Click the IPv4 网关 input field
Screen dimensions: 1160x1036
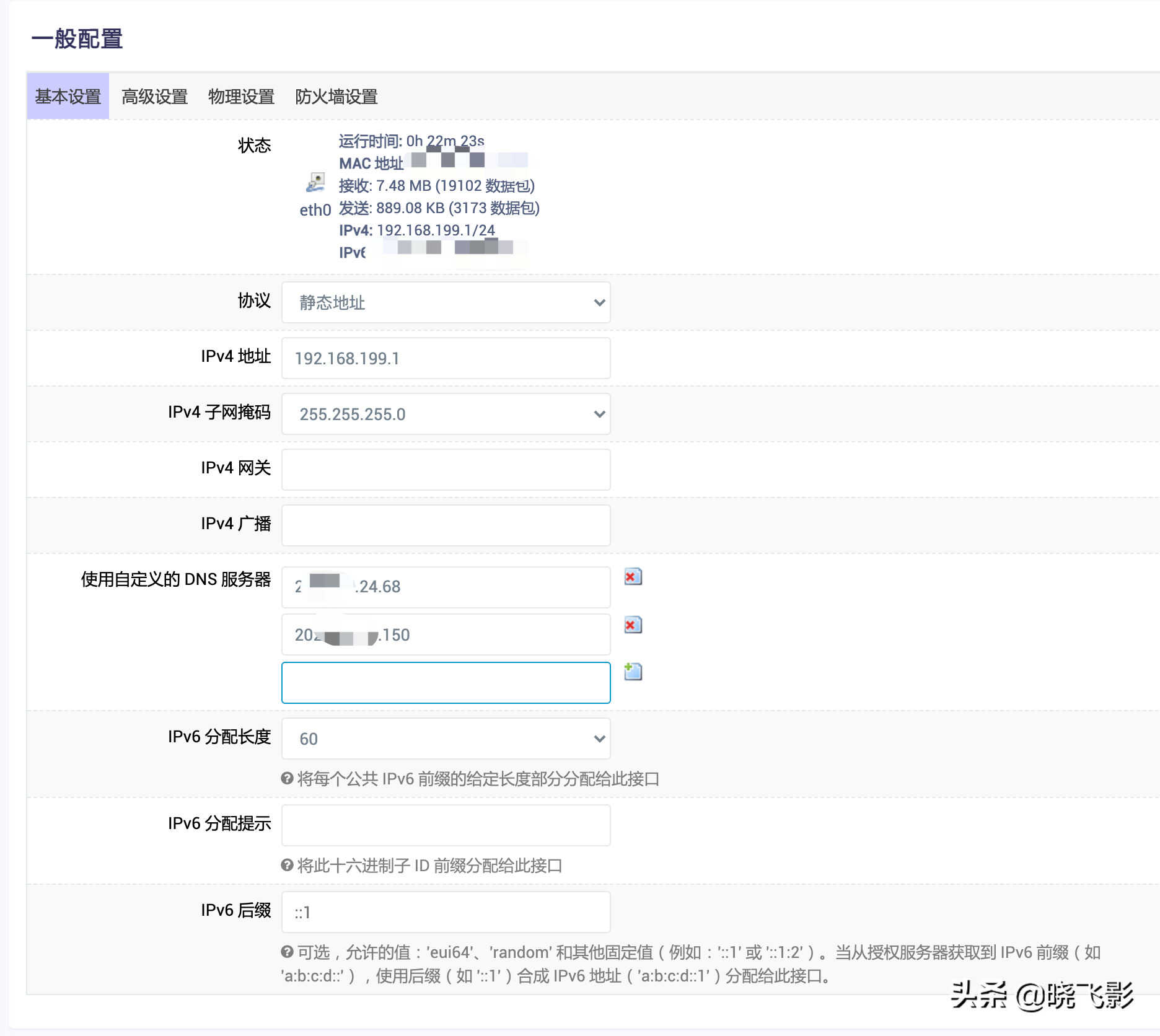click(x=446, y=470)
